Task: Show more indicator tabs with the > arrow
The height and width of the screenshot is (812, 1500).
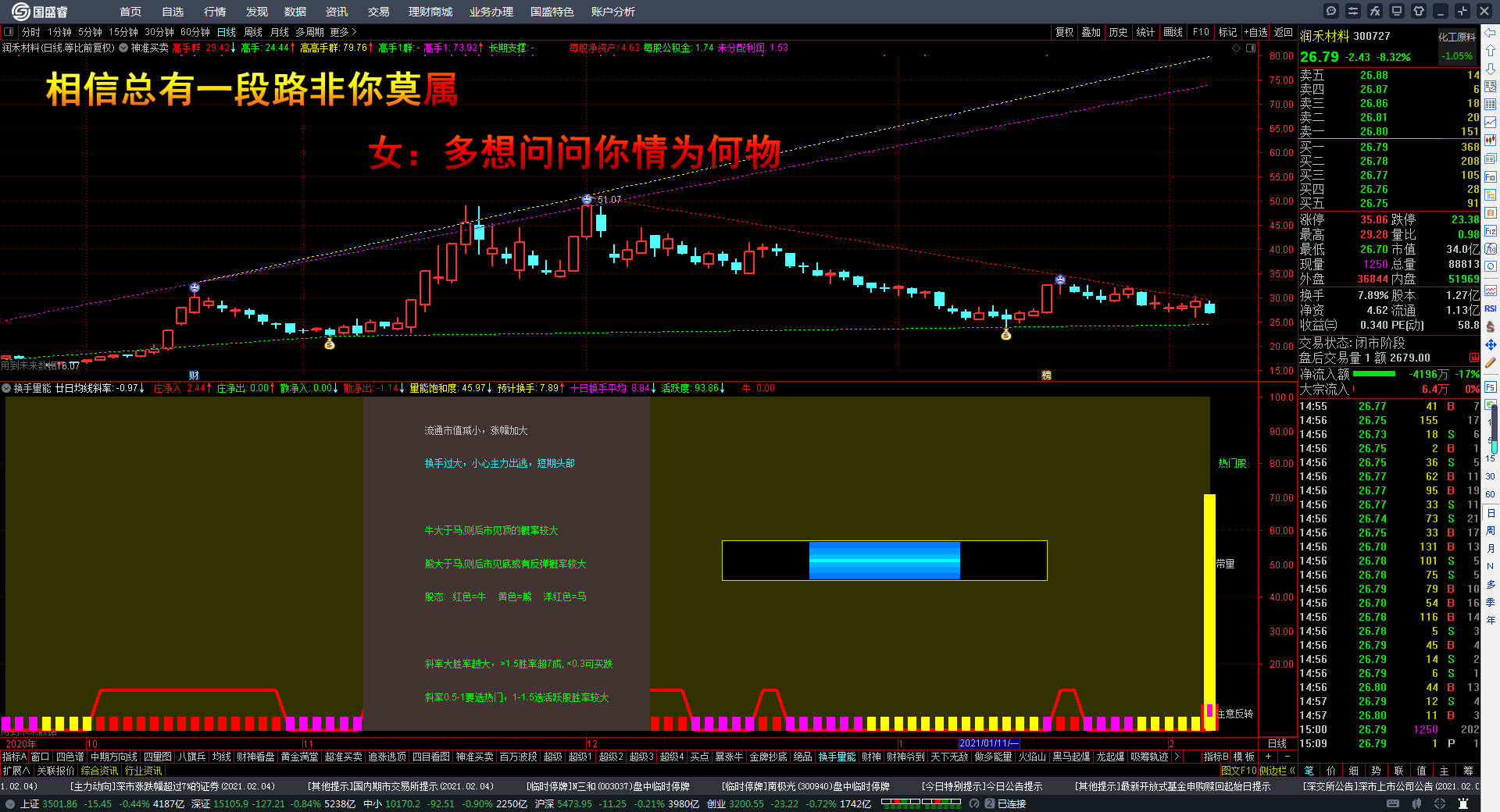Action: pyautogui.click(x=1177, y=757)
